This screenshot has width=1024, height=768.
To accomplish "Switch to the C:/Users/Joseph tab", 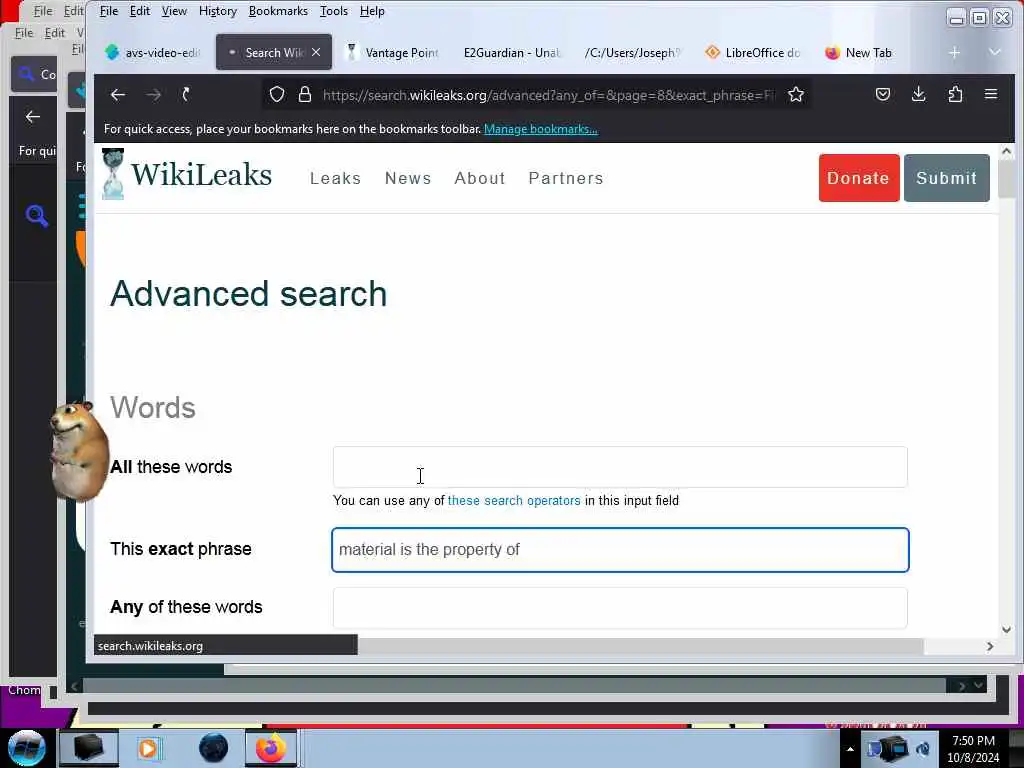I will (632, 52).
